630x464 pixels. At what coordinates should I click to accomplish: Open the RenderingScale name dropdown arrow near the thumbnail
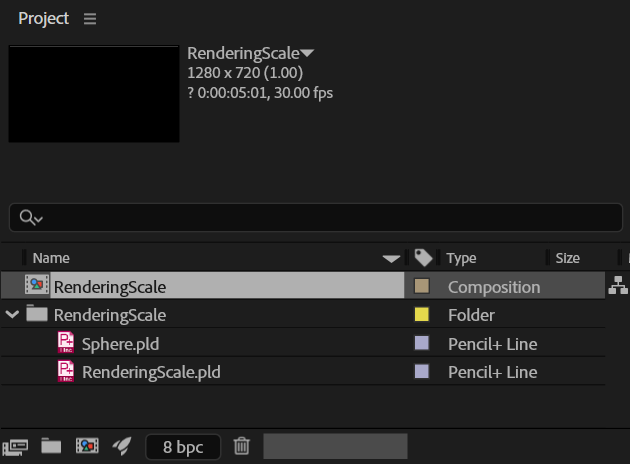(x=307, y=53)
